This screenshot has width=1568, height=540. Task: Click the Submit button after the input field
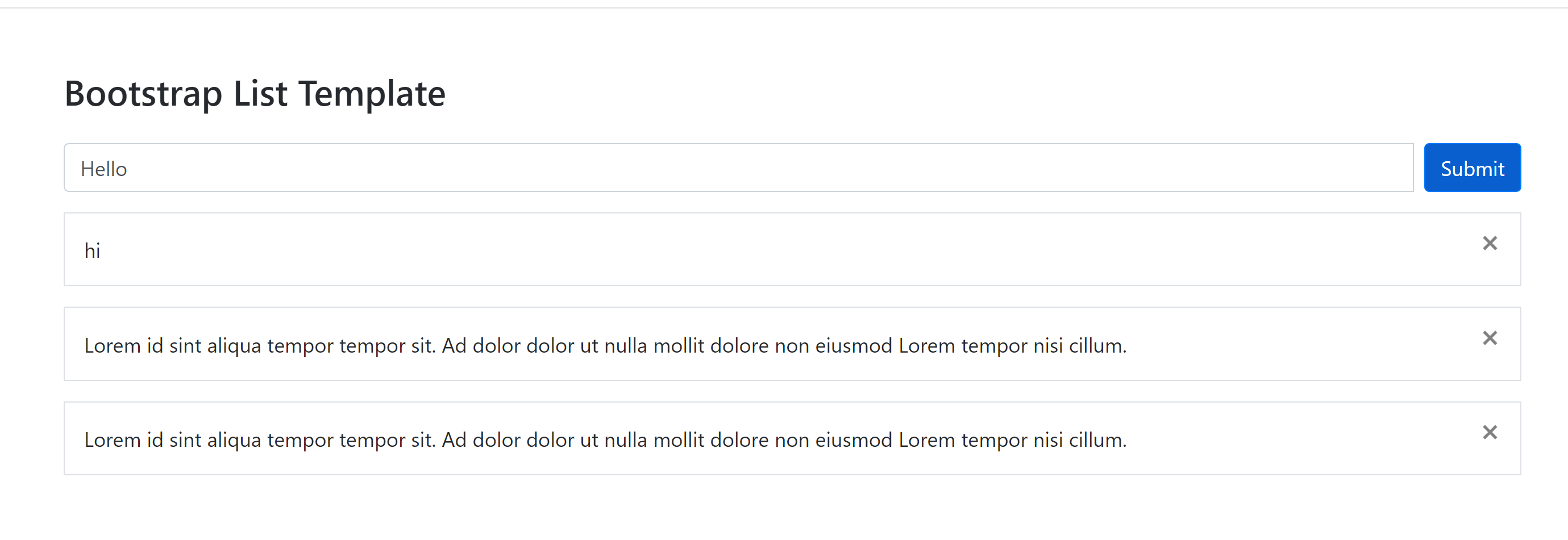[1472, 168]
